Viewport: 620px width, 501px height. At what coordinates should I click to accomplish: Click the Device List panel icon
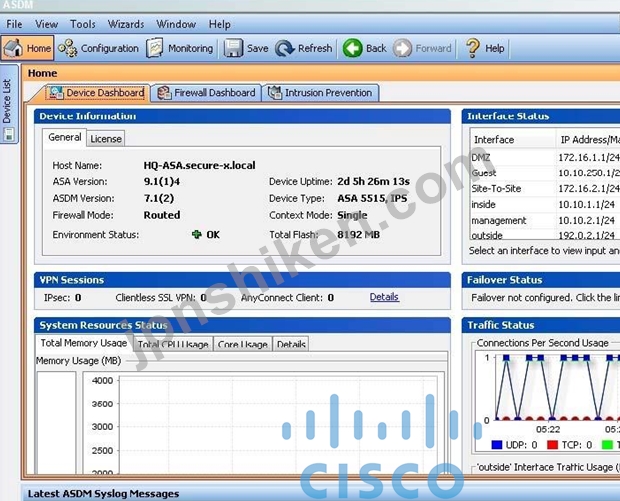[9, 134]
